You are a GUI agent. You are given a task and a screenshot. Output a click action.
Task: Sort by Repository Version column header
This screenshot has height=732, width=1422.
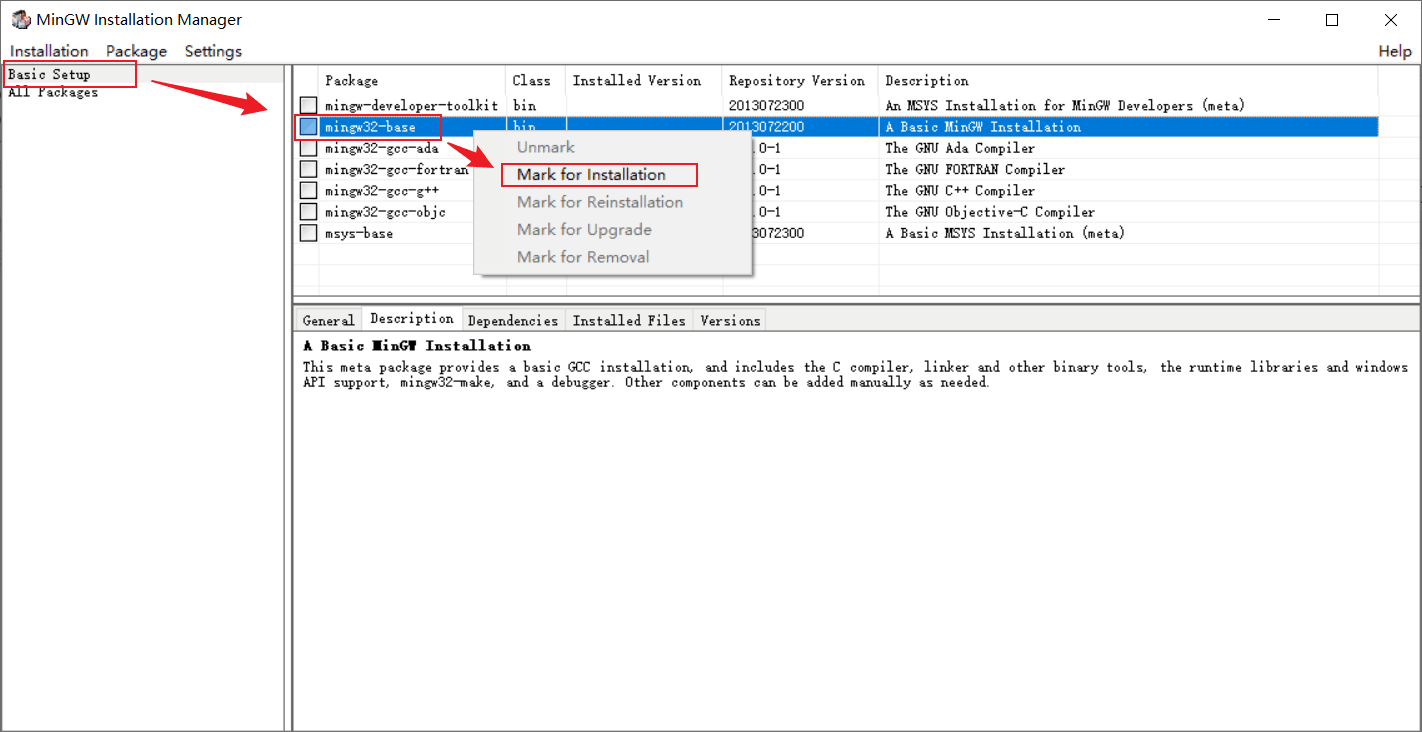point(800,80)
